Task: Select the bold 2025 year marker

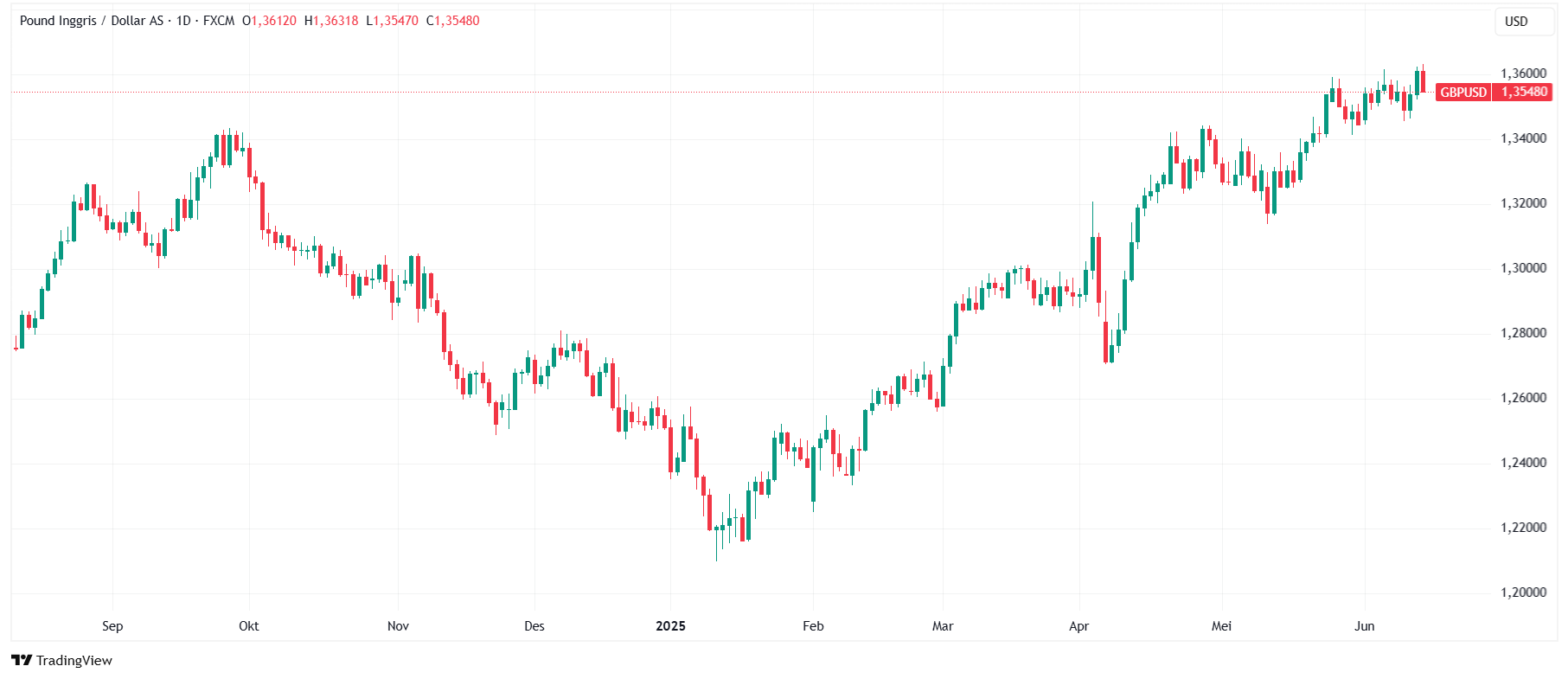Action: coord(670,626)
